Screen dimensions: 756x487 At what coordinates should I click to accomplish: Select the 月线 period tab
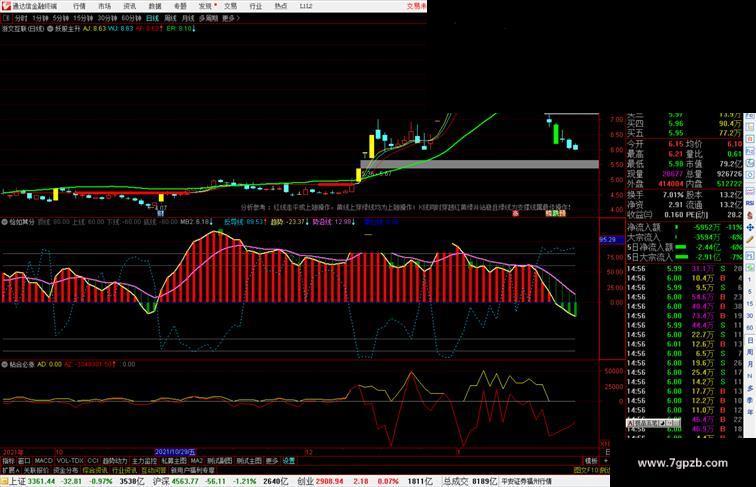188,18
